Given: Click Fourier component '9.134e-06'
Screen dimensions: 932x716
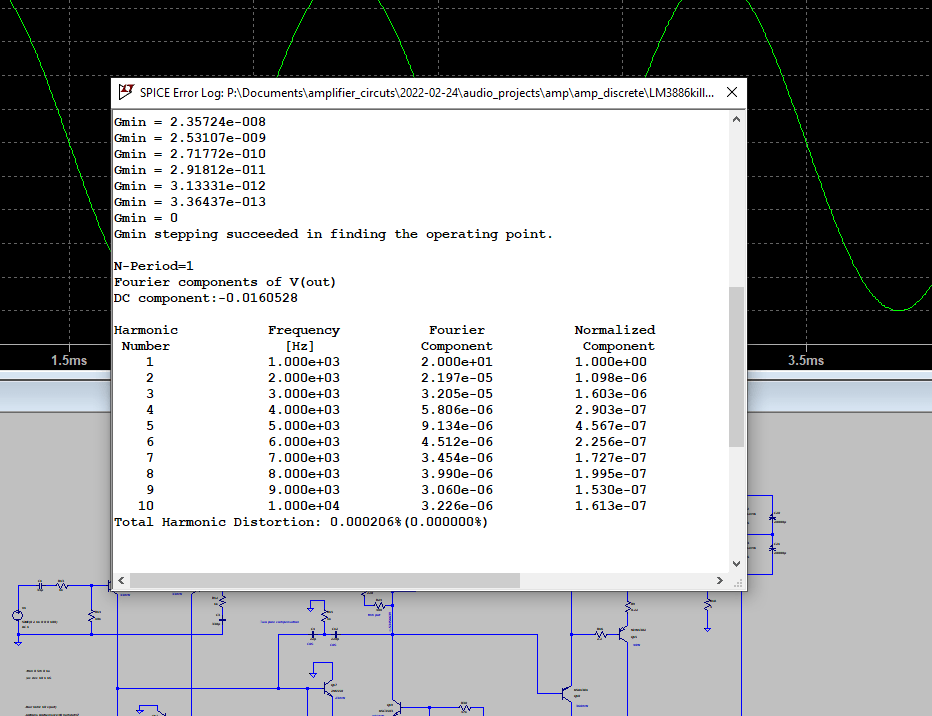Looking at the screenshot, I should point(456,426).
